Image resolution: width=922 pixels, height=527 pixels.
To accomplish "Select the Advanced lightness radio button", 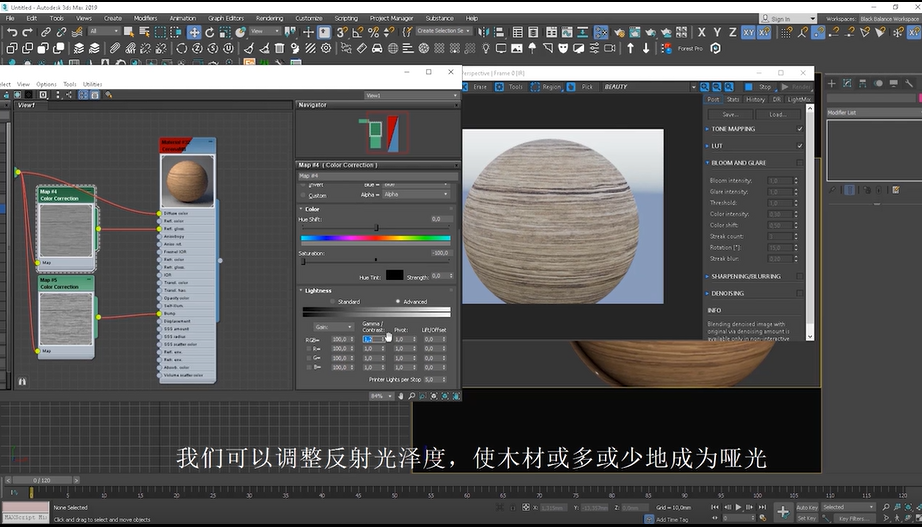I will pos(398,301).
